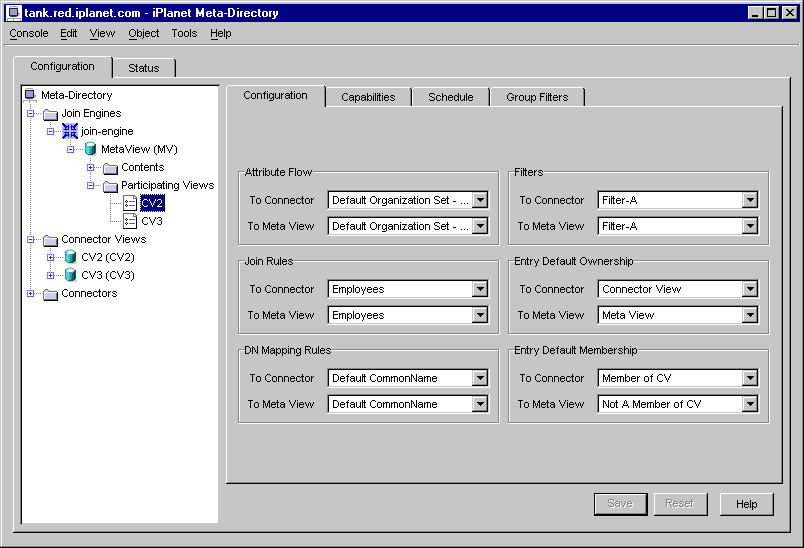This screenshot has height=548, width=804.
Task: Switch to the Group Filters tab
Action: (537, 97)
